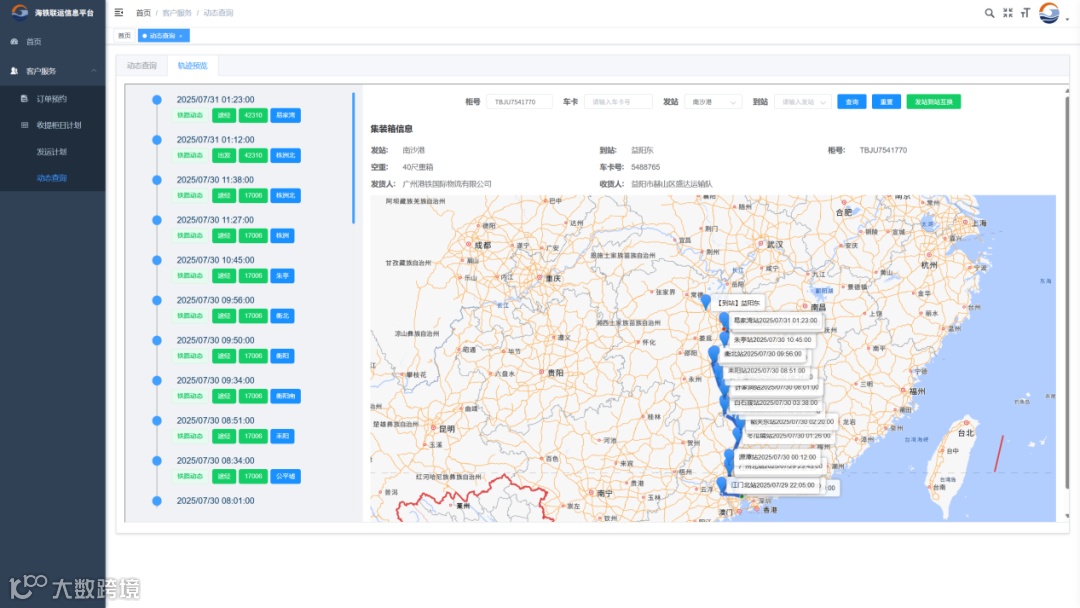
Task: Click timeline dot for 2025/07/30 08:01:00
Action: (157, 501)
